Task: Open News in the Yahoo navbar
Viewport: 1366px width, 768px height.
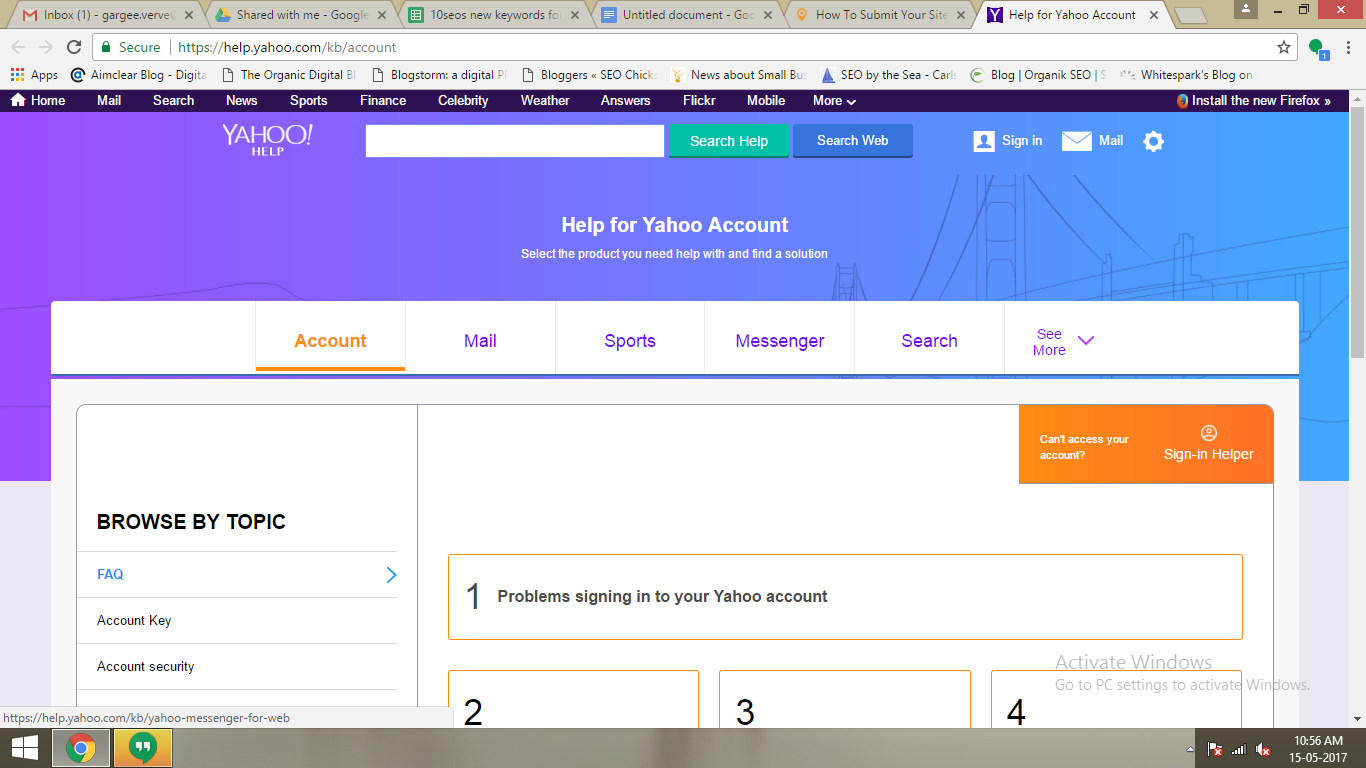Action: click(x=242, y=100)
